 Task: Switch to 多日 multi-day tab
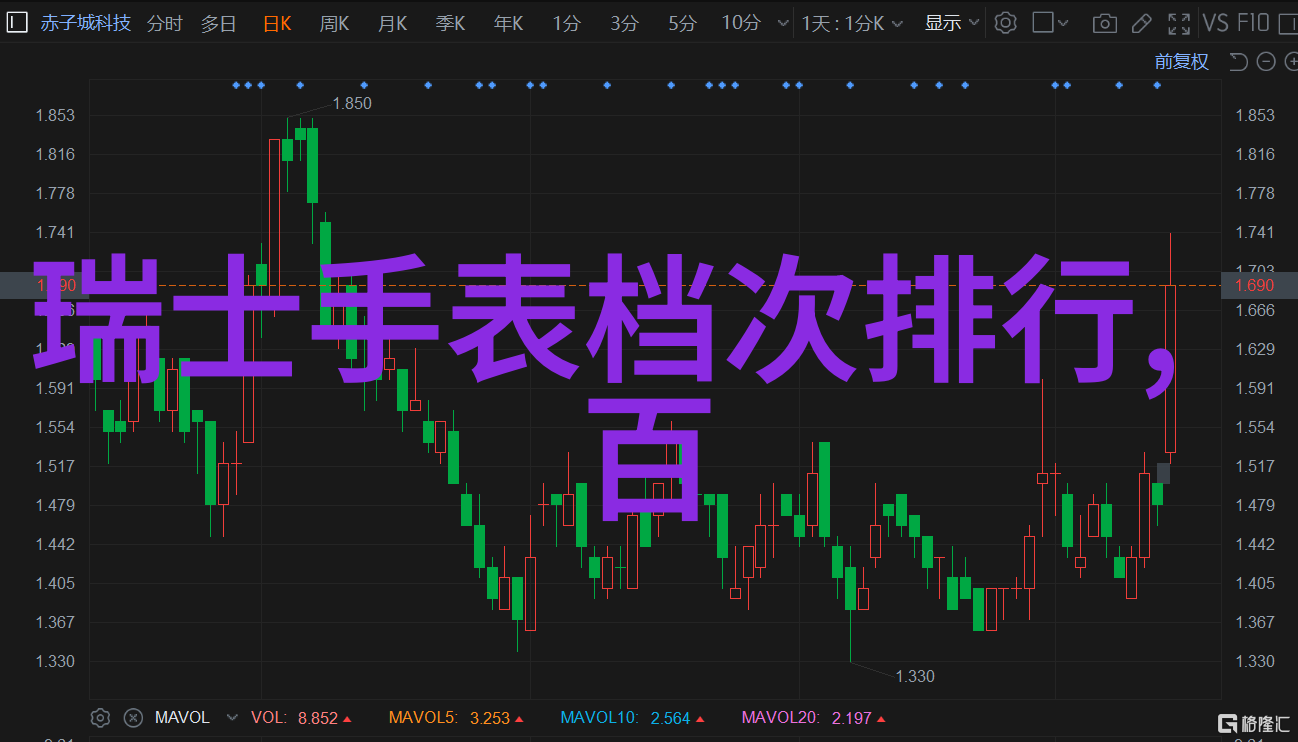click(x=218, y=23)
